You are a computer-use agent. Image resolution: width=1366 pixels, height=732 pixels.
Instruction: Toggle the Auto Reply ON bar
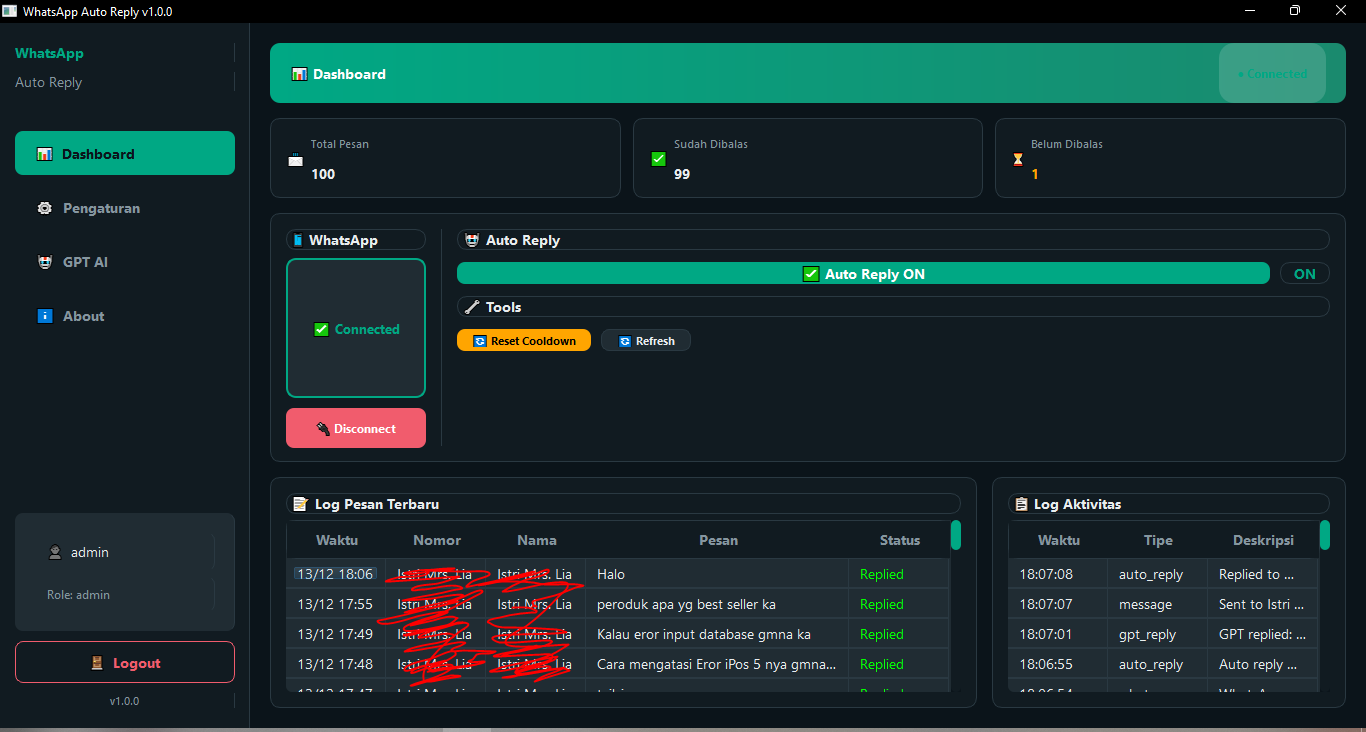click(x=863, y=274)
